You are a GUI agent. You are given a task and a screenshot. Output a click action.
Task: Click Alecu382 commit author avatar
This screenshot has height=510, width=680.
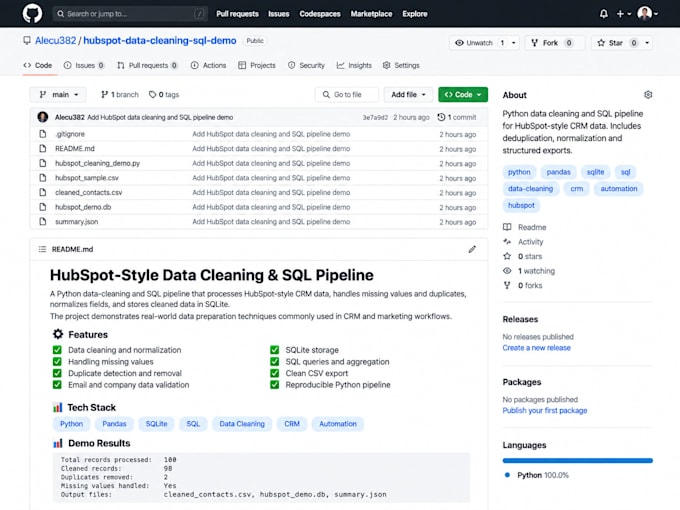pyautogui.click(x=42, y=117)
